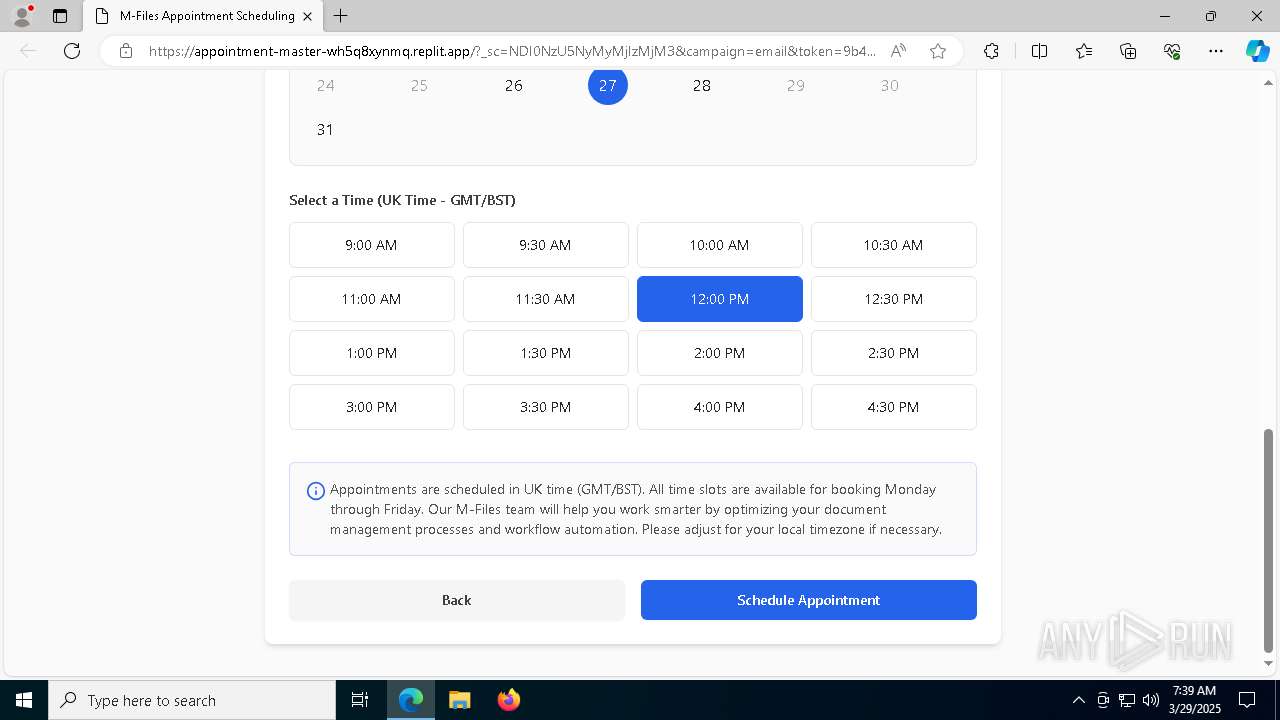
Task: Select date 28 in calendar
Action: pos(702,85)
